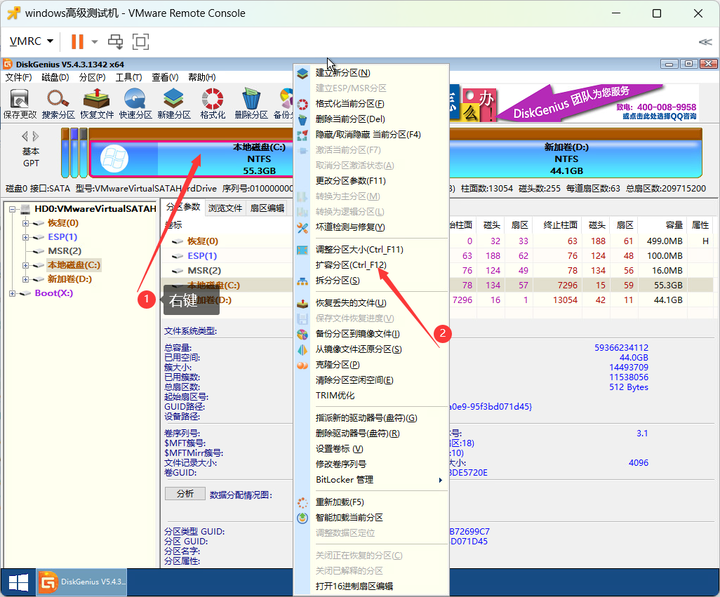Click the 坏道检测与修复 tools icon
Screen dimensions: 720x597
302,227
